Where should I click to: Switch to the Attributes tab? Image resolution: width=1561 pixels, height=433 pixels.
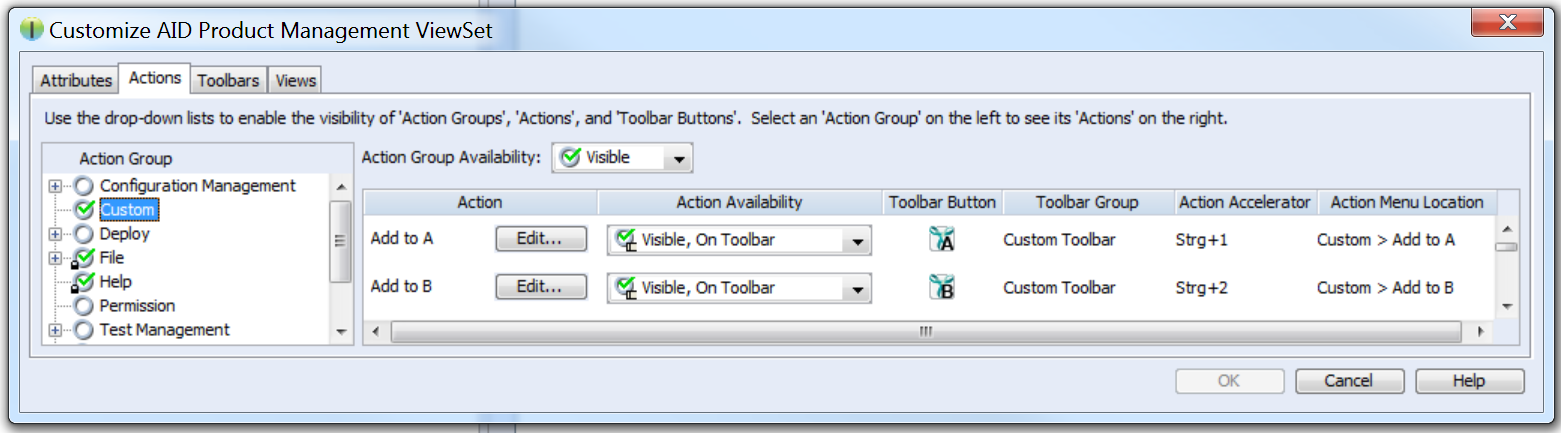pos(76,81)
